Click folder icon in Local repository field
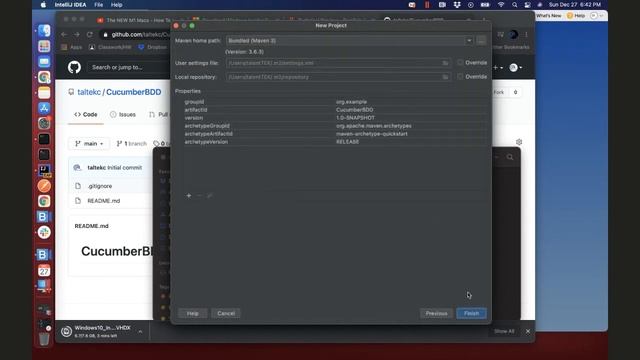This screenshot has width=640, height=360. coord(445,77)
